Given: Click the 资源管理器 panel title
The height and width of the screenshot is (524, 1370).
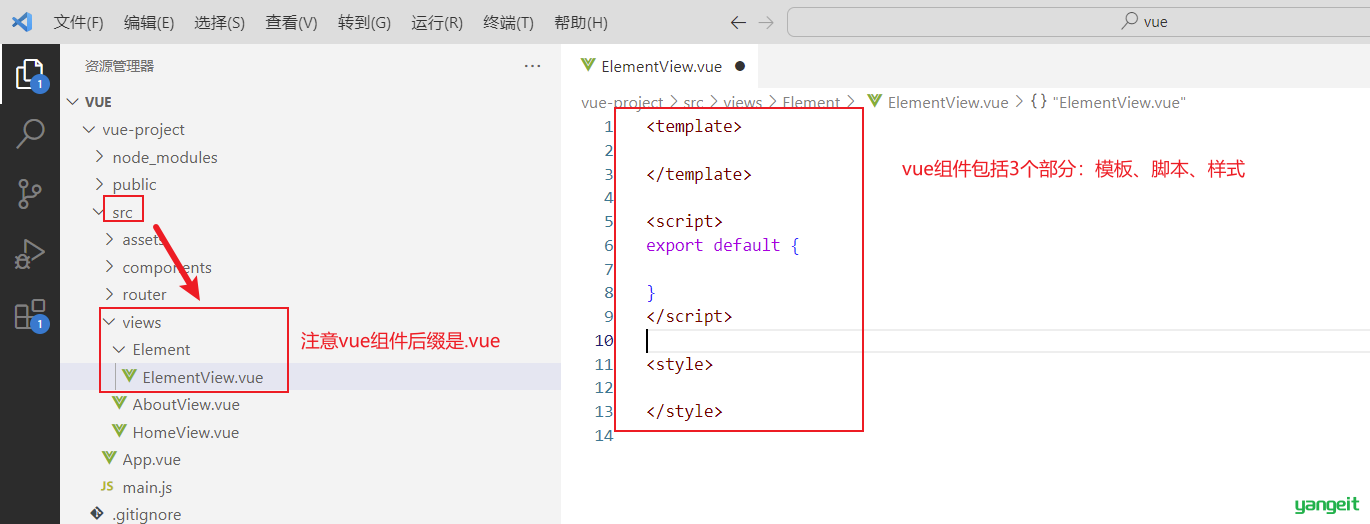Looking at the screenshot, I should point(119,66).
